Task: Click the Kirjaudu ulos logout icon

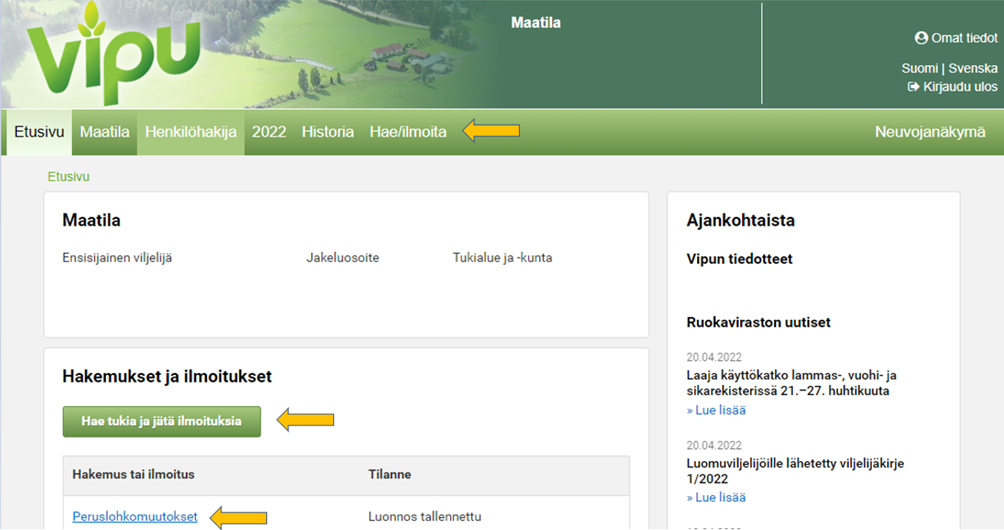Action: [x=913, y=86]
